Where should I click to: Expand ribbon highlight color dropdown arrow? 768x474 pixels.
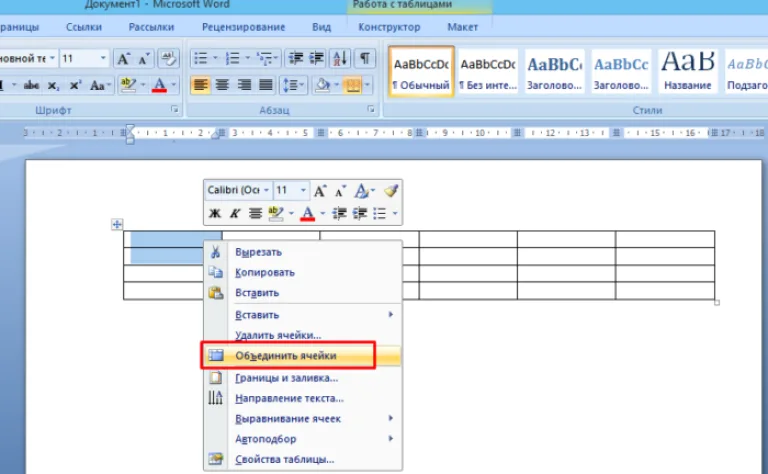143,85
